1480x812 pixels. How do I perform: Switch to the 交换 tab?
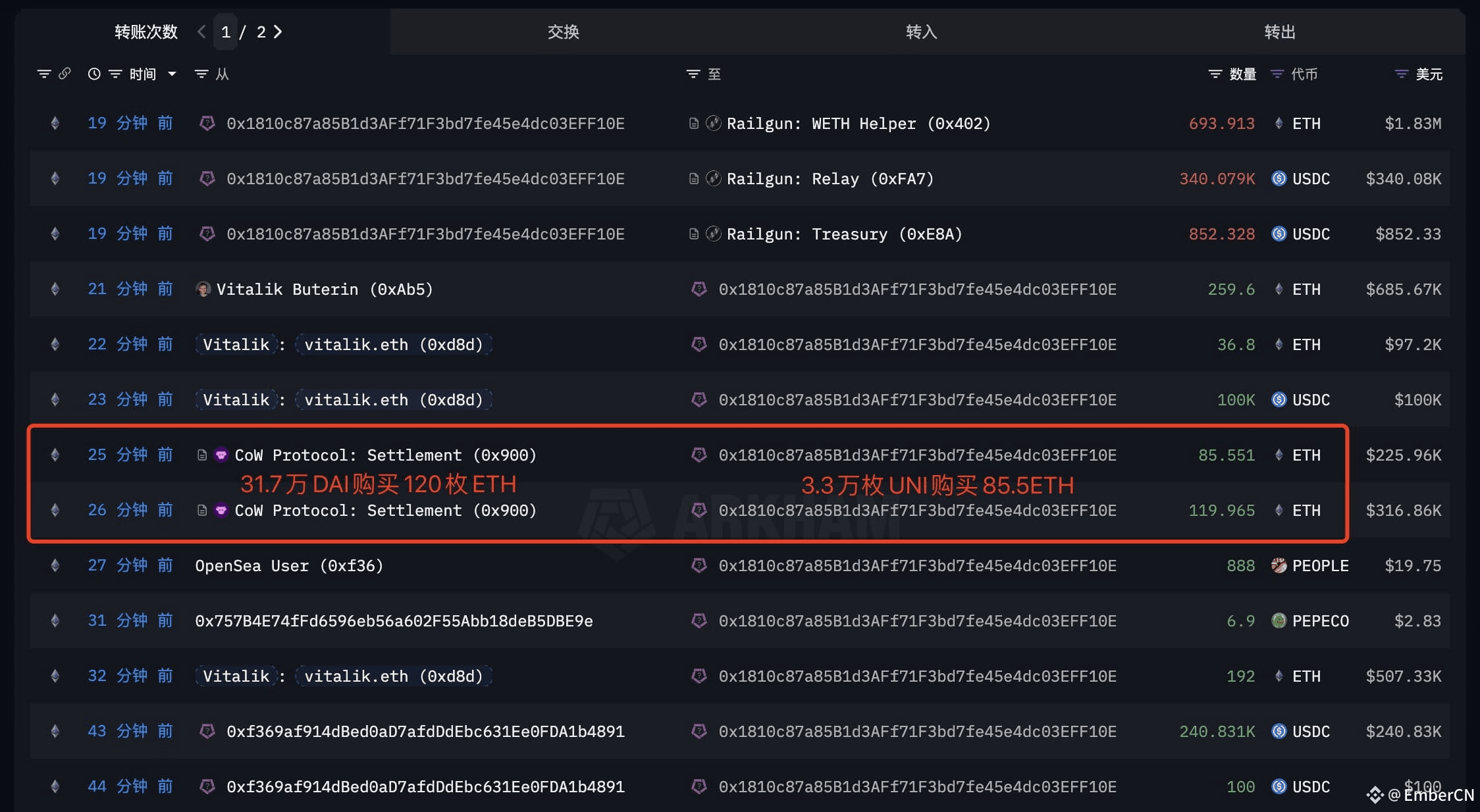(x=564, y=32)
